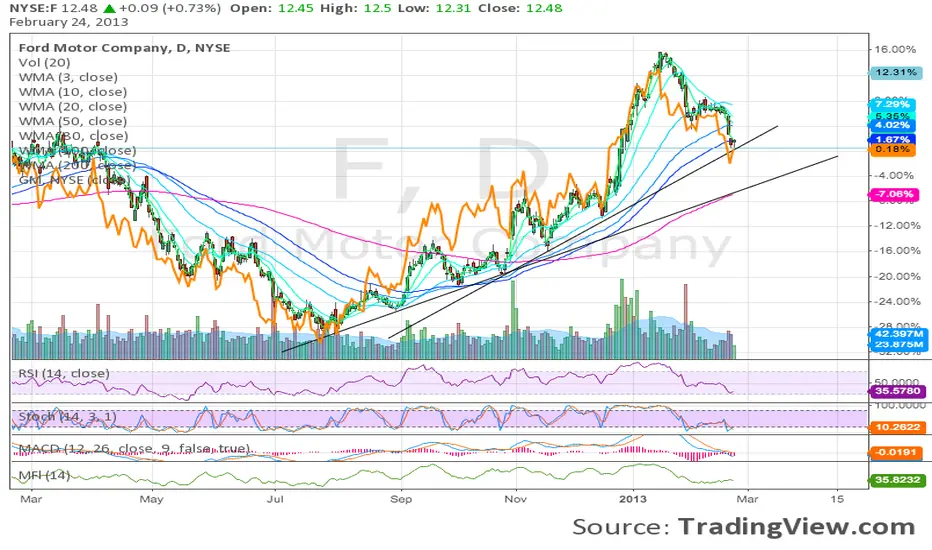Click the Vol (20) indicator label
932x550 pixels.
[x=45, y=62]
